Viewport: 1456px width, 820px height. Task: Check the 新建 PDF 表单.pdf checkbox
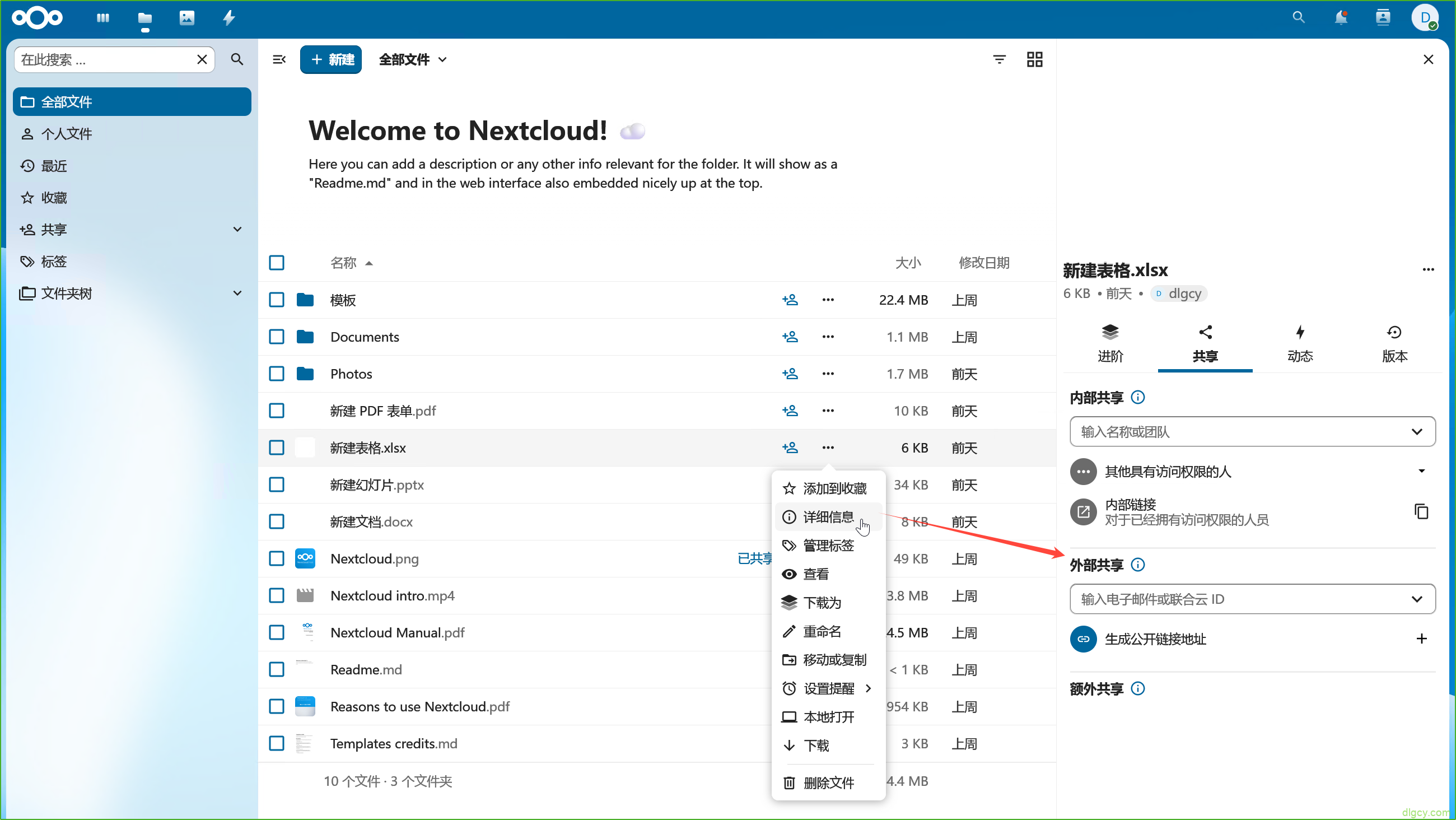coord(277,411)
